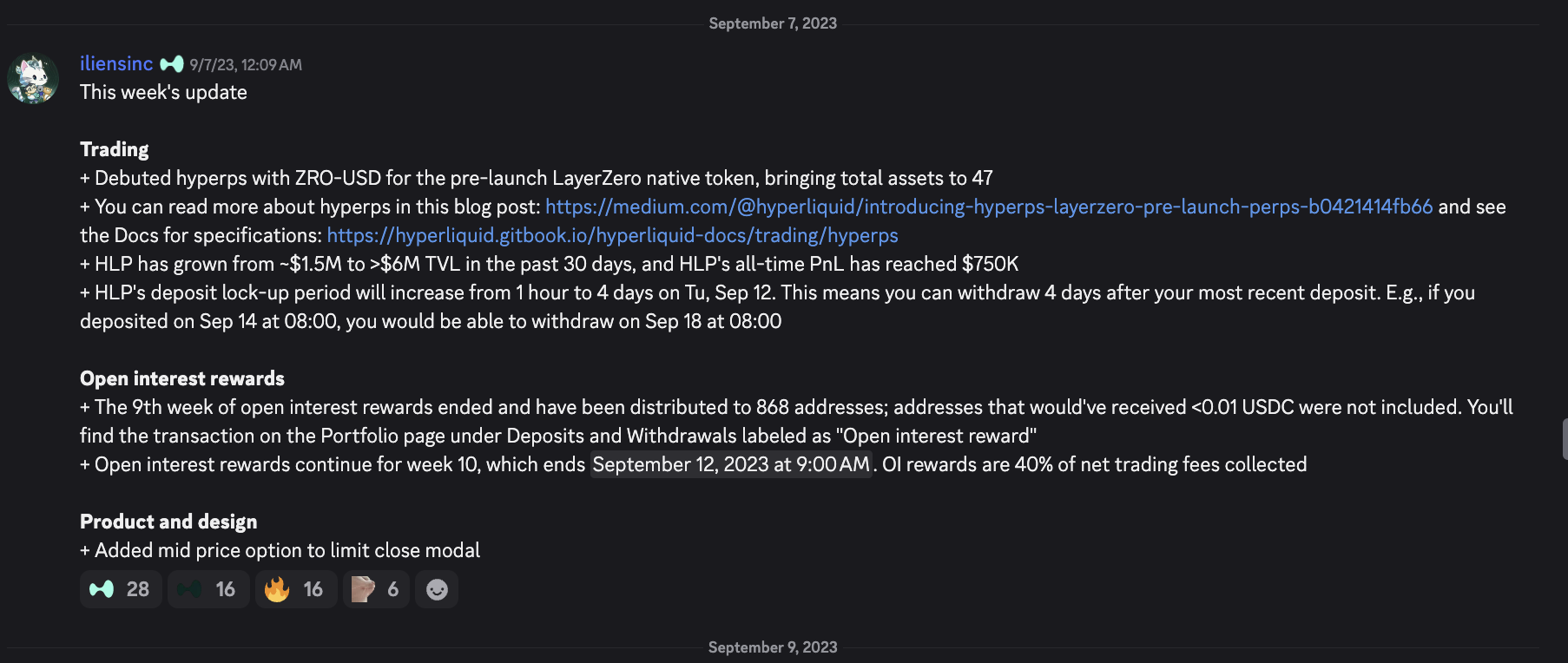This screenshot has height=663, width=1568.
Task: Click the September 9, 2023 date divider
Action: pyautogui.click(x=772, y=647)
